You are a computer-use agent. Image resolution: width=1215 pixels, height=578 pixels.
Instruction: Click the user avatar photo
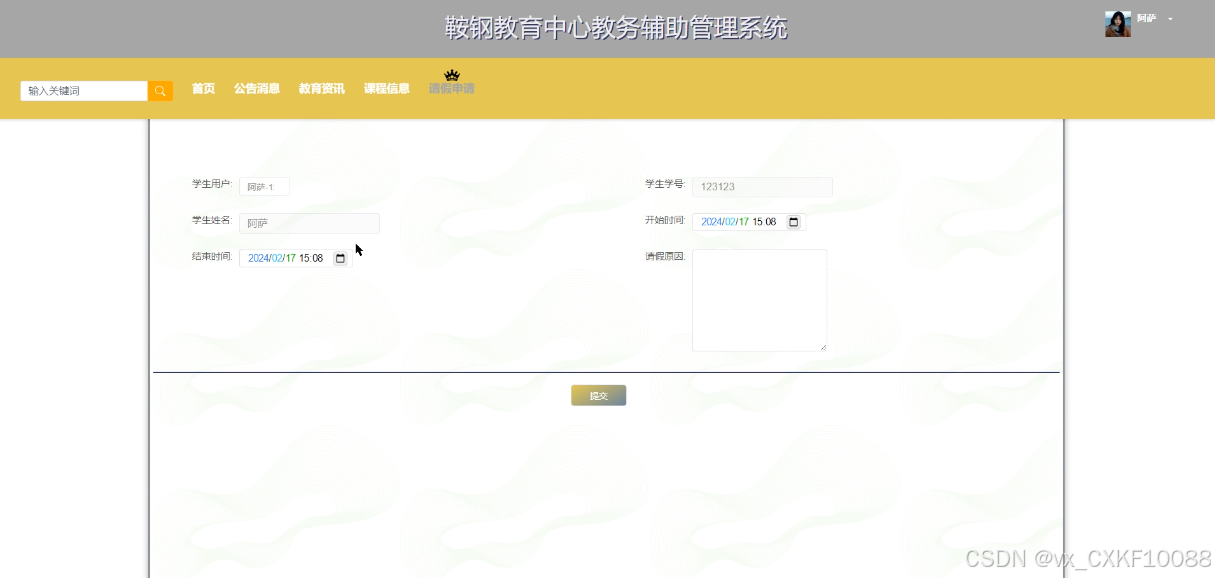pos(1118,24)
